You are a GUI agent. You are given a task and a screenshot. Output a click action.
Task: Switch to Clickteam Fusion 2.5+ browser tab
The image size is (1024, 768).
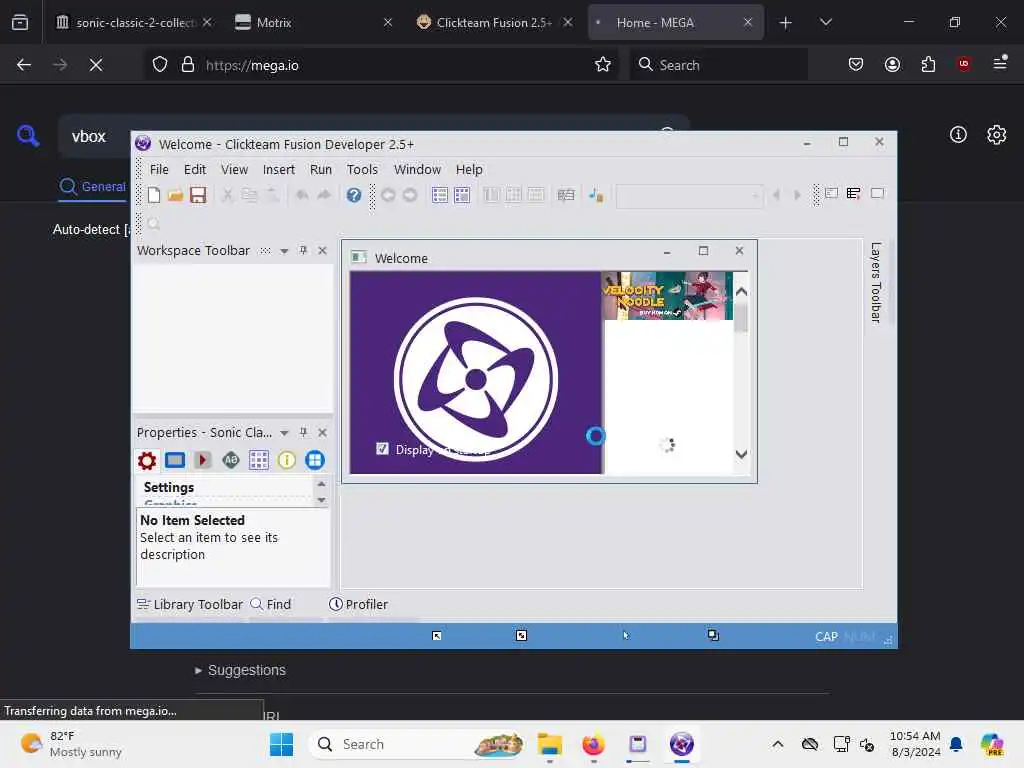click(494, 22)
